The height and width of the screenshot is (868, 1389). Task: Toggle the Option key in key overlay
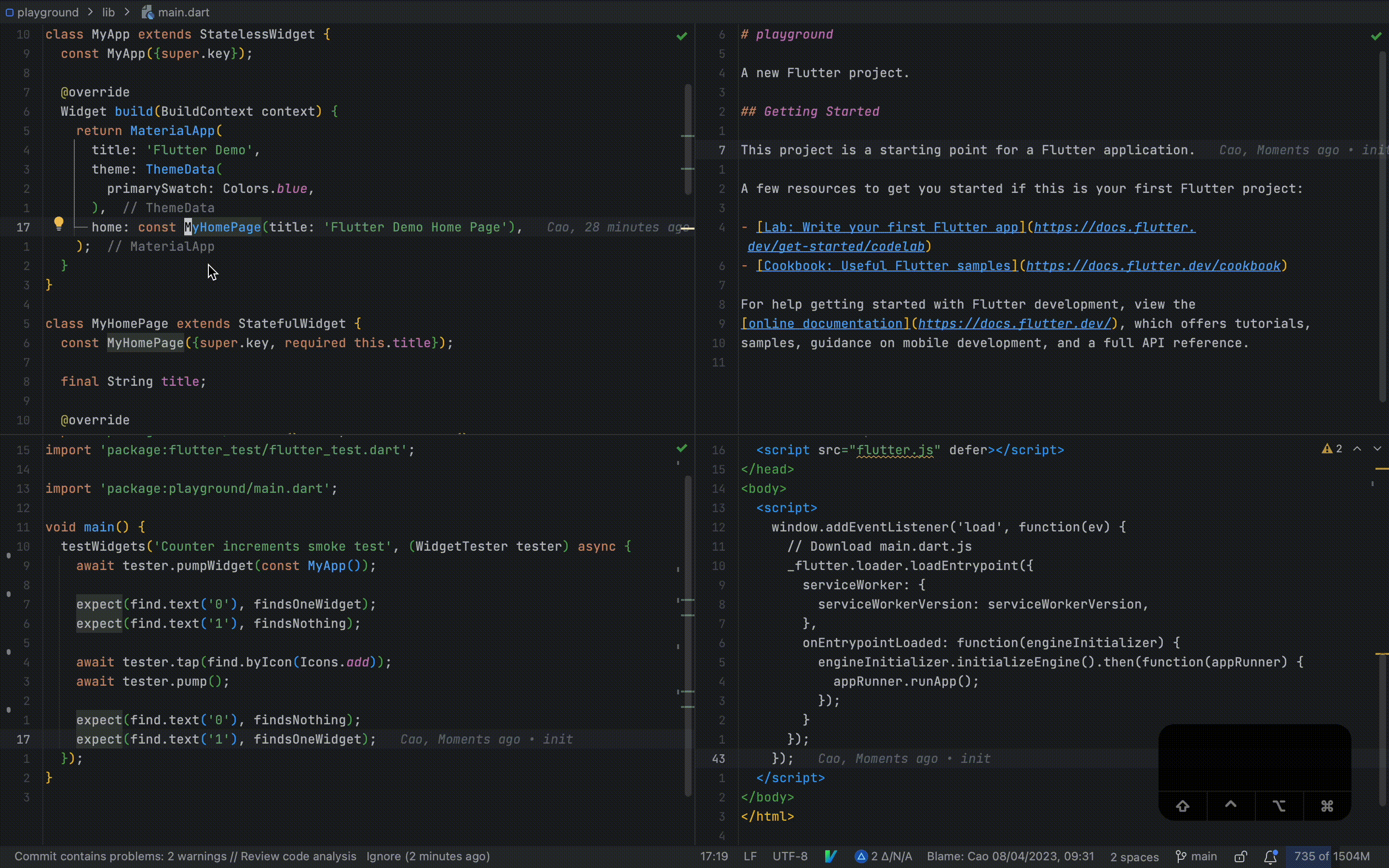(x=1279, y=806)
